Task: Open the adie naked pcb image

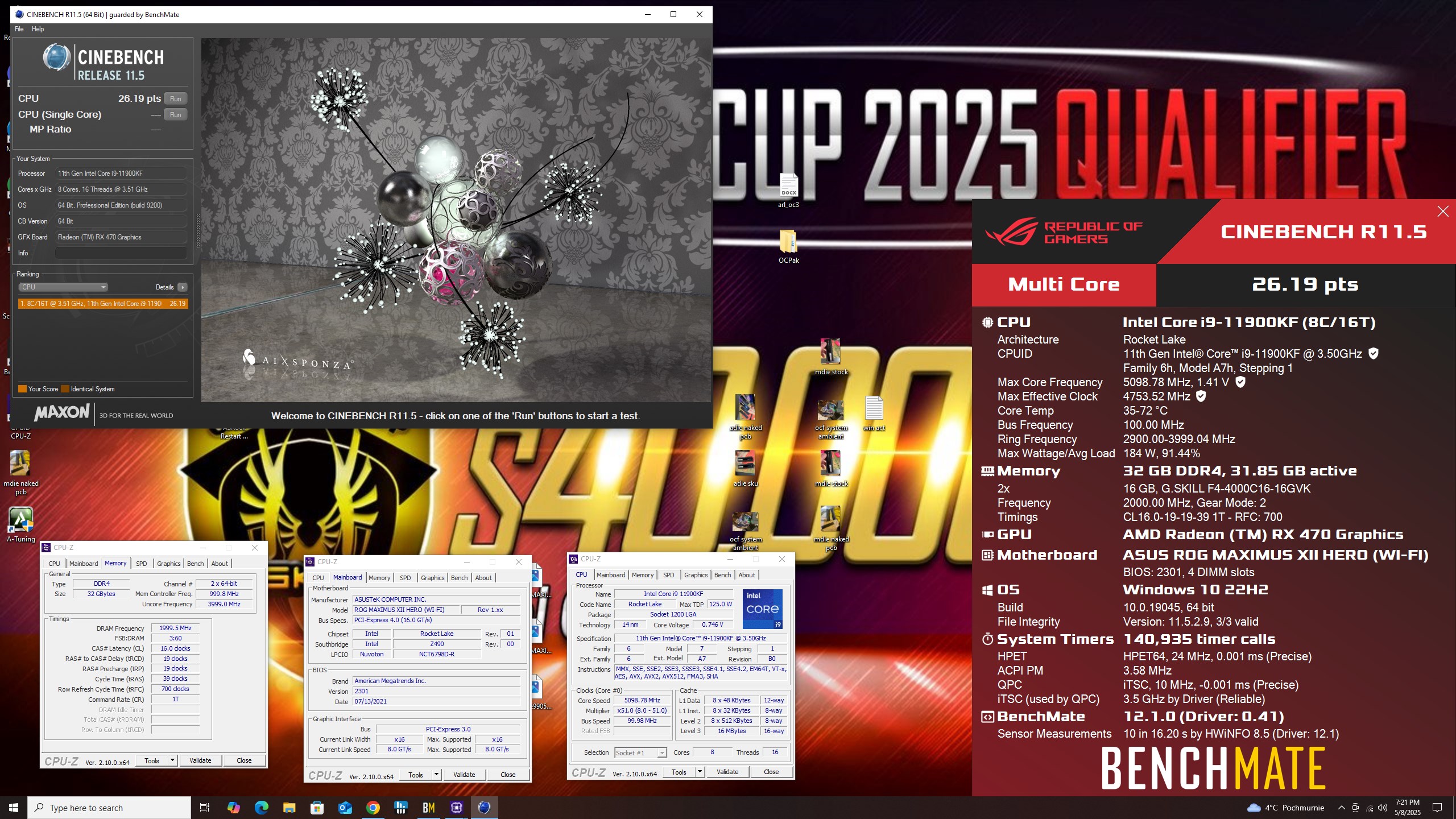Action: pos(745,417)
